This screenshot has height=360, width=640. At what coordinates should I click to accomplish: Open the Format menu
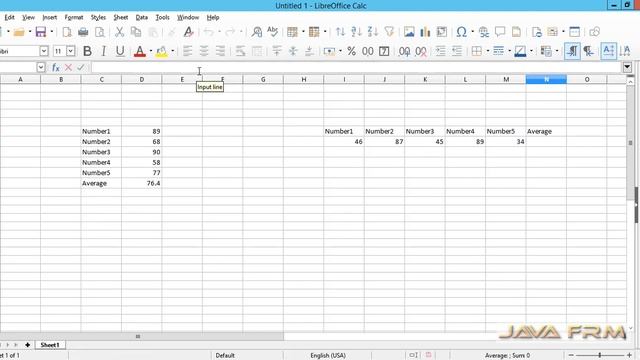coord(74,17)
